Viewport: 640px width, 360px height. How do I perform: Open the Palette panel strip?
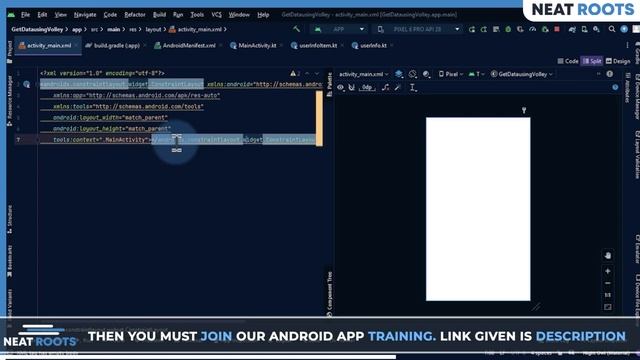(x=329, y=84)
